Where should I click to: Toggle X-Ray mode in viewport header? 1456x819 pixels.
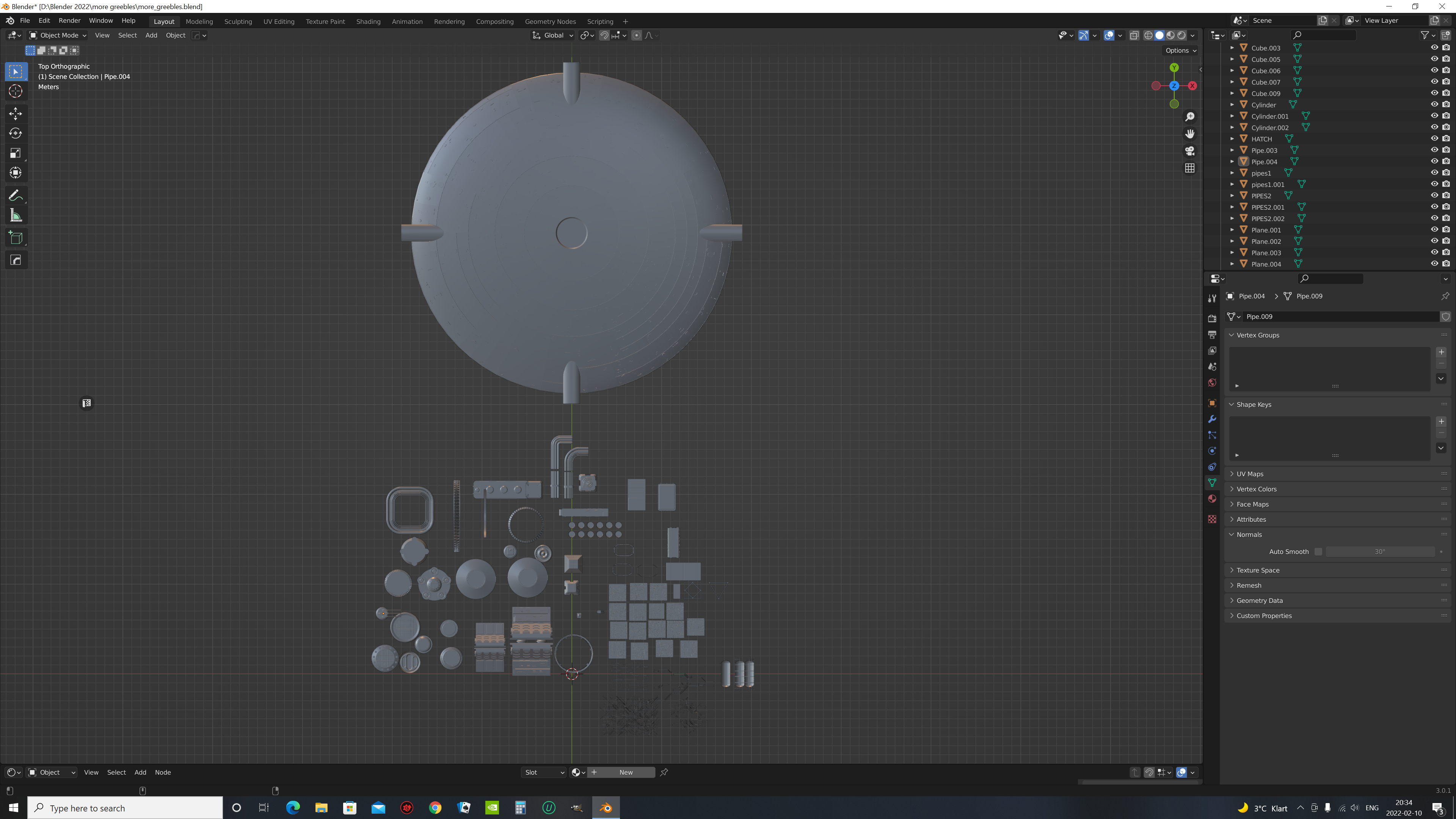pyautogui.click(x=1134, y=35)
